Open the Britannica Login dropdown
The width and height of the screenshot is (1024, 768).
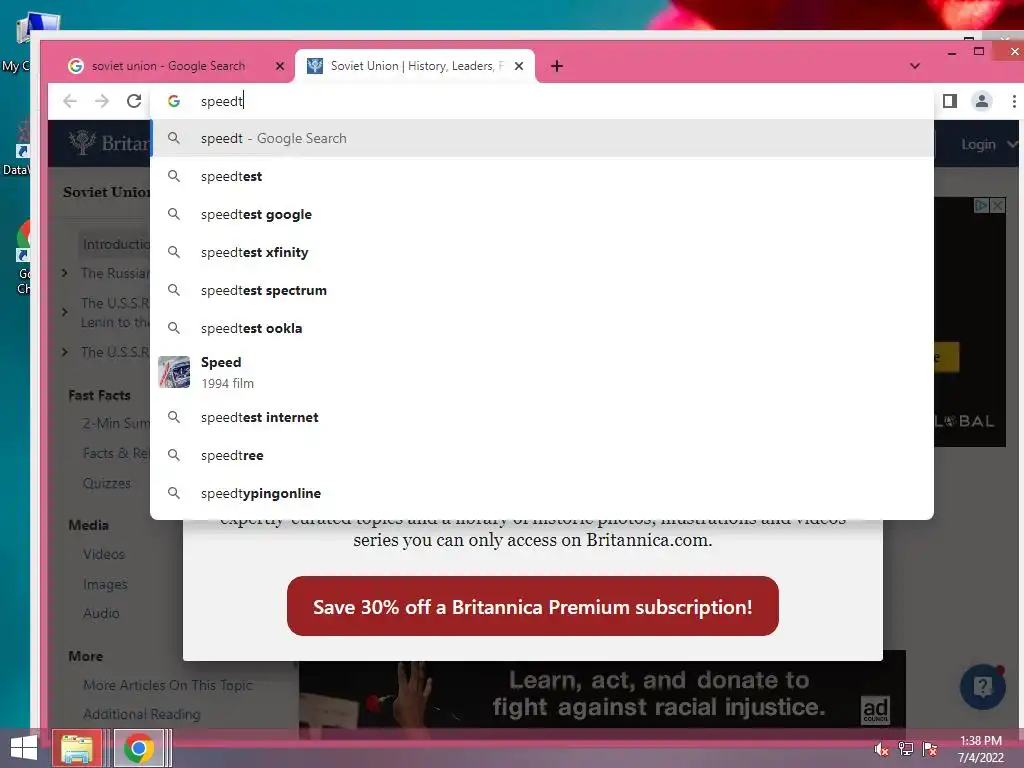click(x=987, y=144)
